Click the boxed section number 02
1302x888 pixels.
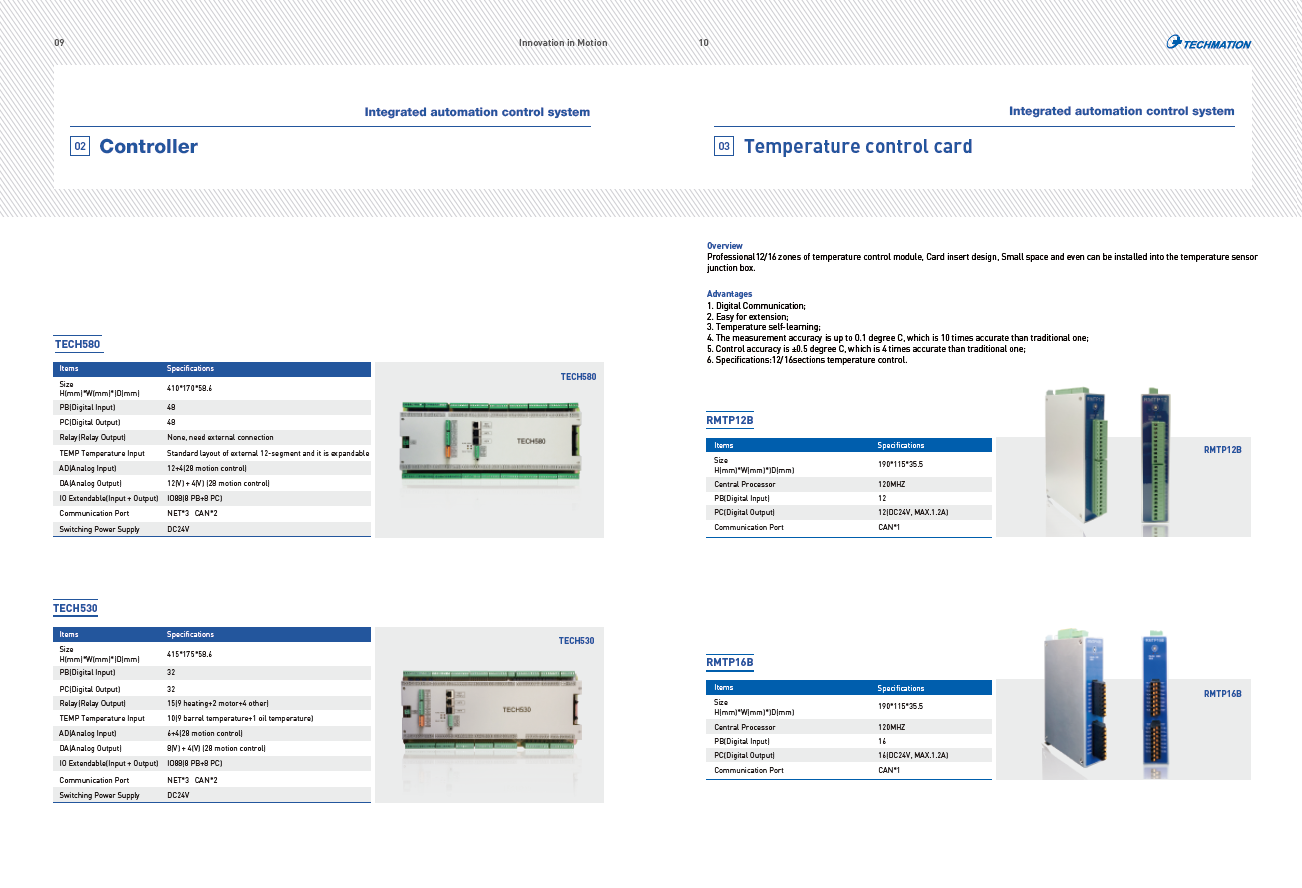80,147
